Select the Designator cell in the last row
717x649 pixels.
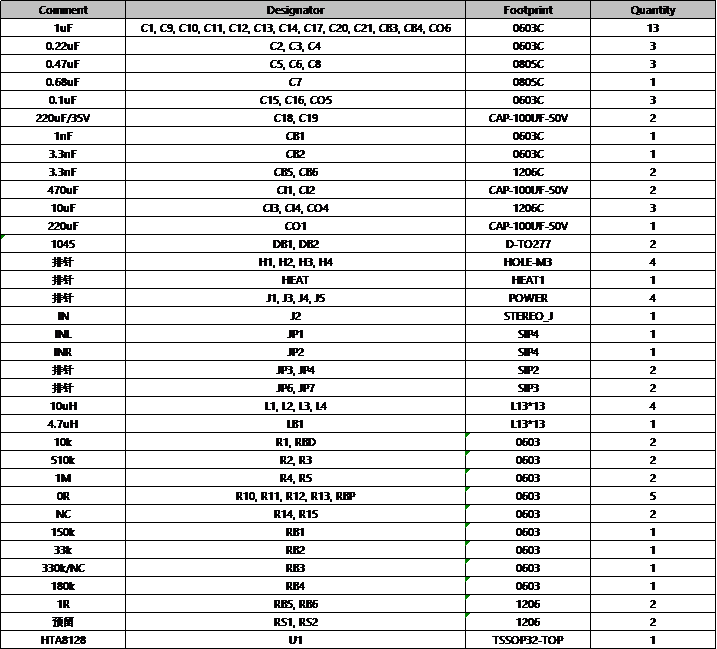(295, 639)
